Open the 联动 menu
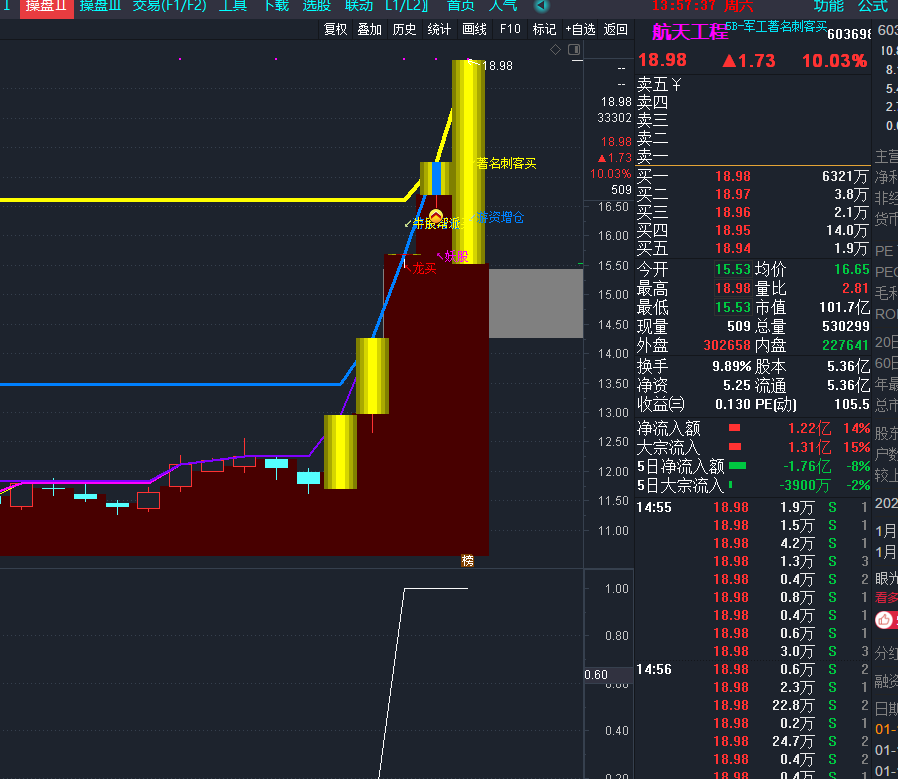898x779 pixels. click(359, 6)
